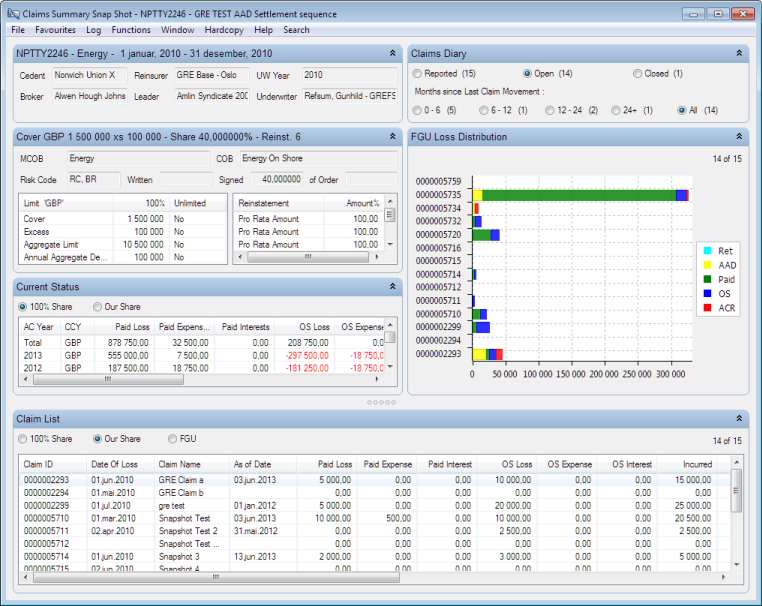Select claim row 0000005710 Snapshot Test
The width and height of the screenshot is (762, 606).
374,519
